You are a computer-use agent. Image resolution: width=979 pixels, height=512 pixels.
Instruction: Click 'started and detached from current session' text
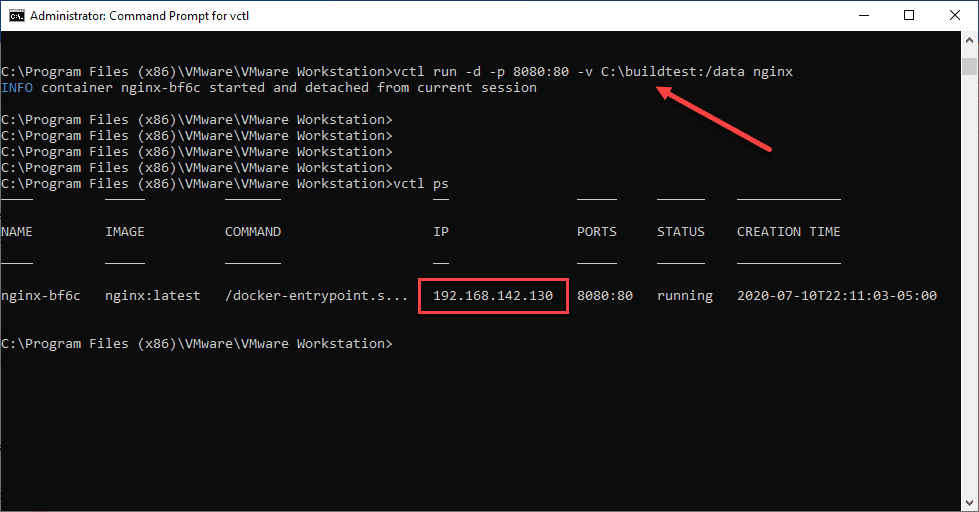point(373,88)
